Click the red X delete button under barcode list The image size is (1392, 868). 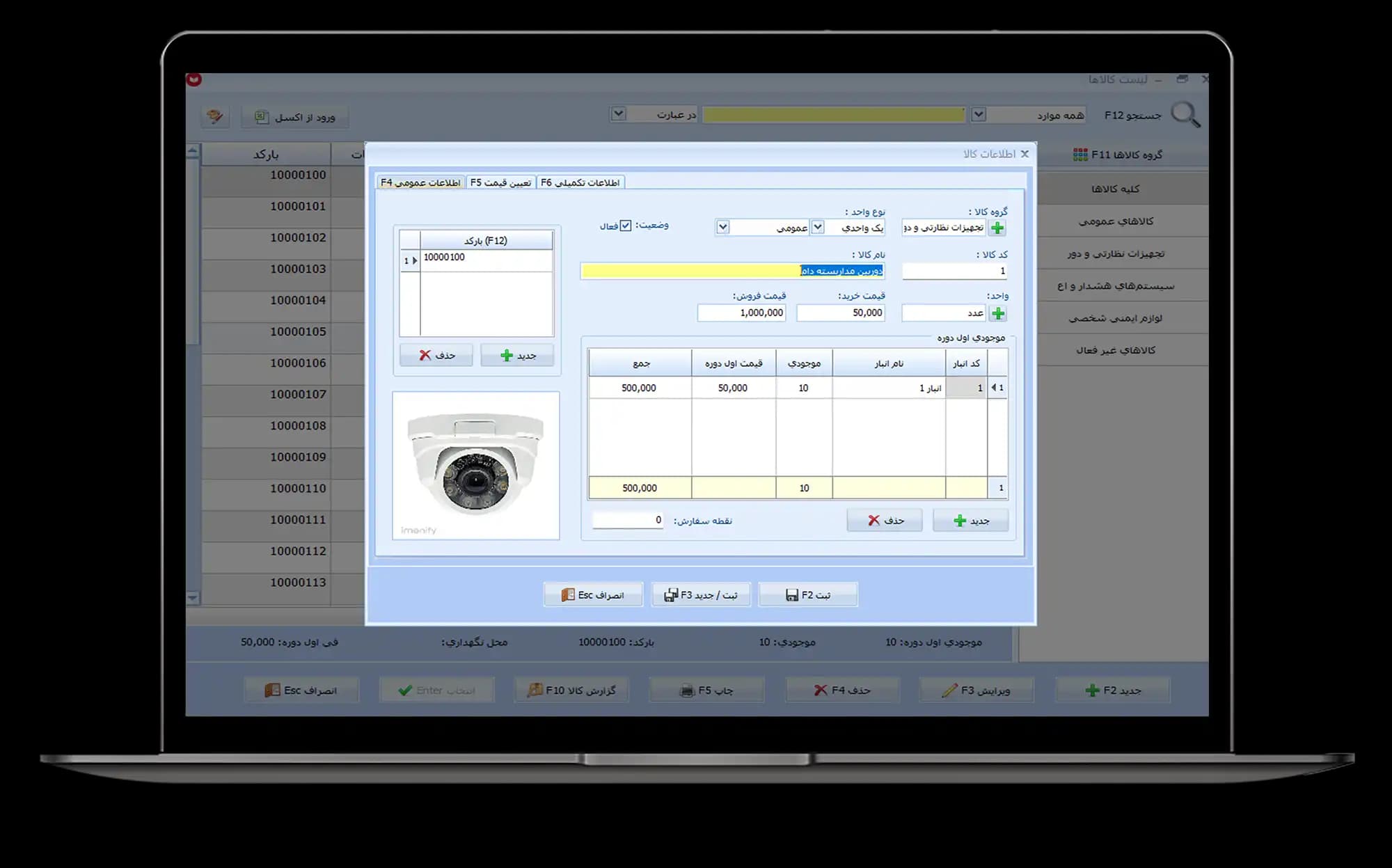436,355
